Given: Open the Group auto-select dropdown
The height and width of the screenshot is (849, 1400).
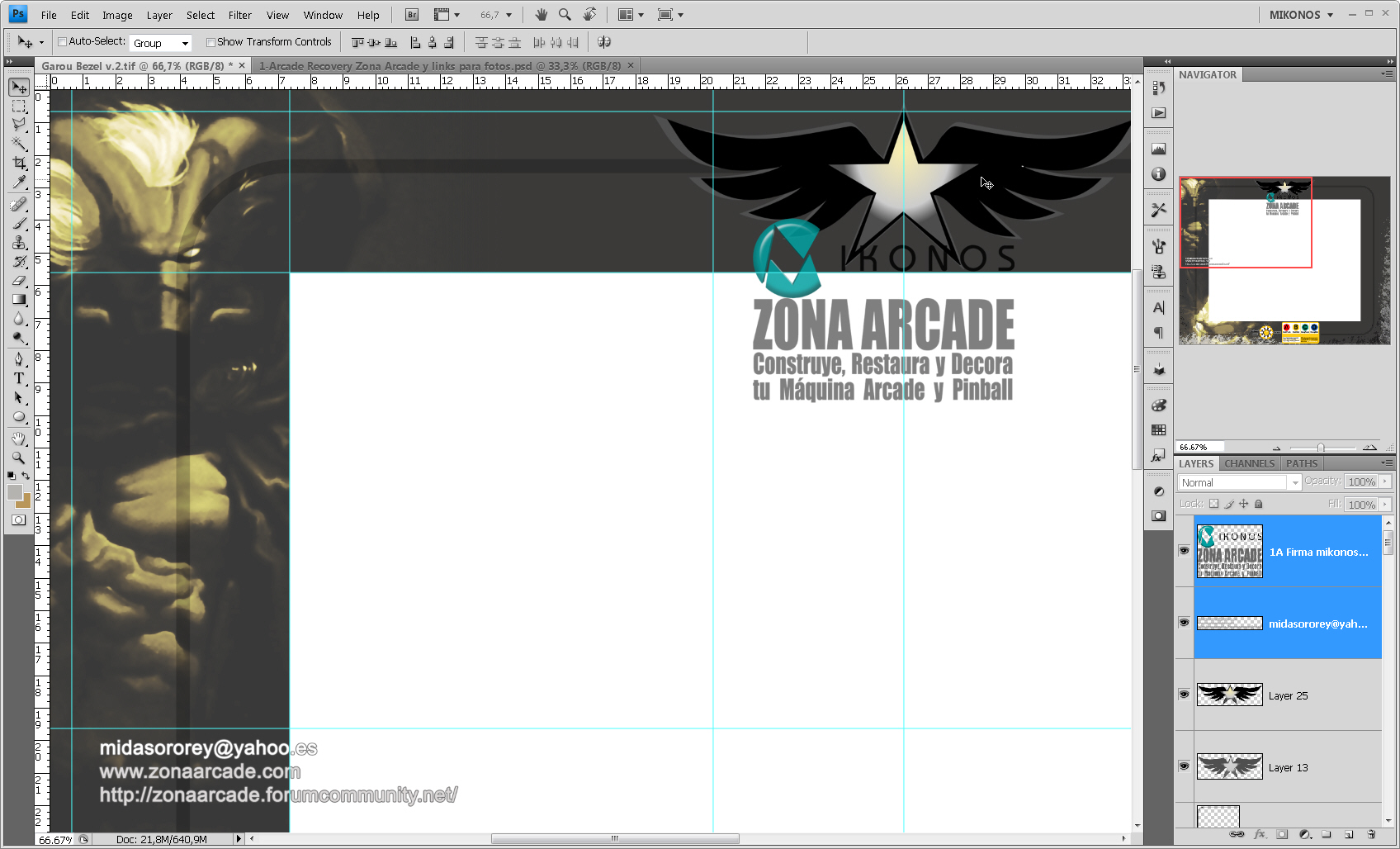Looking at the screenshot, I should [x=161, y=43].
